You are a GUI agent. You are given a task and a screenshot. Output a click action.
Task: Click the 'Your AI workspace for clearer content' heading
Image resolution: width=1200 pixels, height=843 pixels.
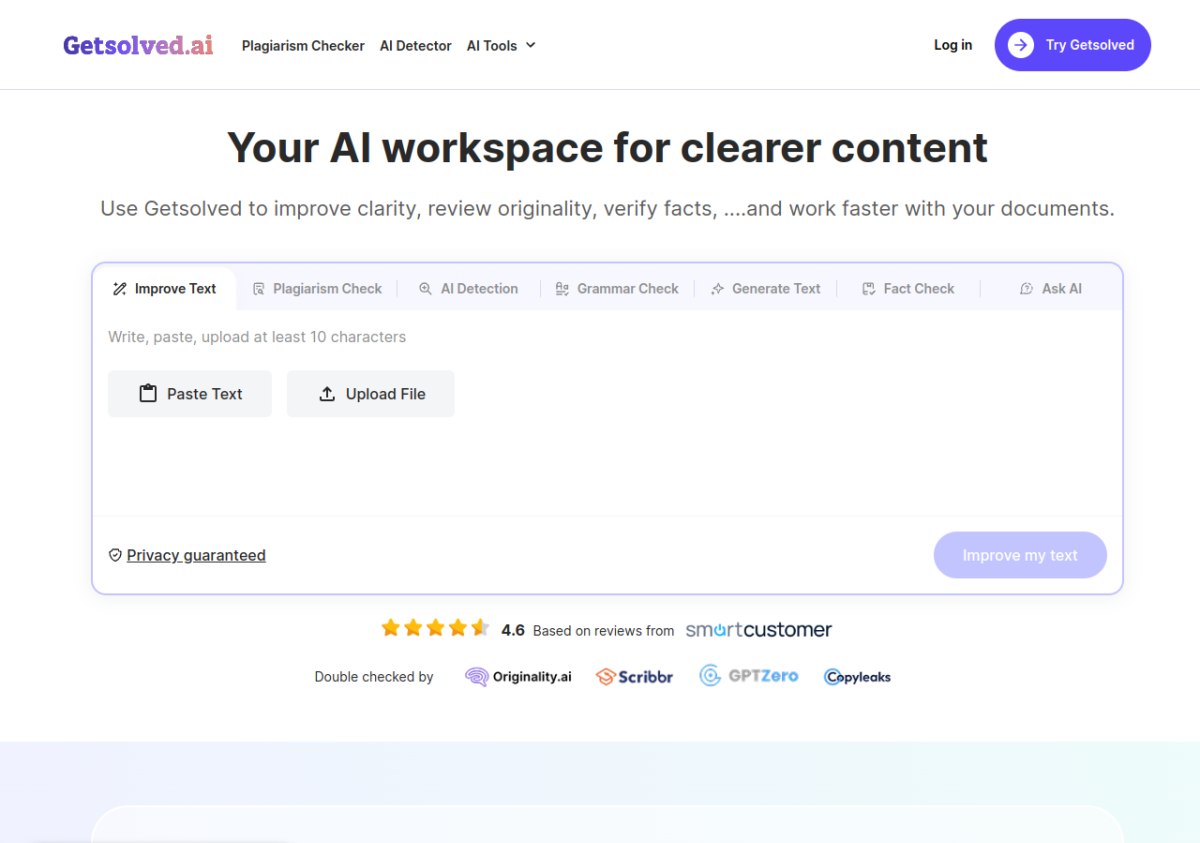[x=607, y=147]
